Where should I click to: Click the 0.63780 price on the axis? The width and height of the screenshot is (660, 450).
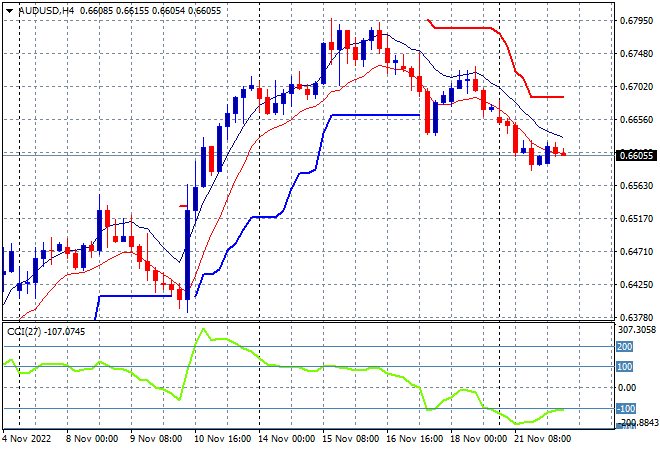637,317
